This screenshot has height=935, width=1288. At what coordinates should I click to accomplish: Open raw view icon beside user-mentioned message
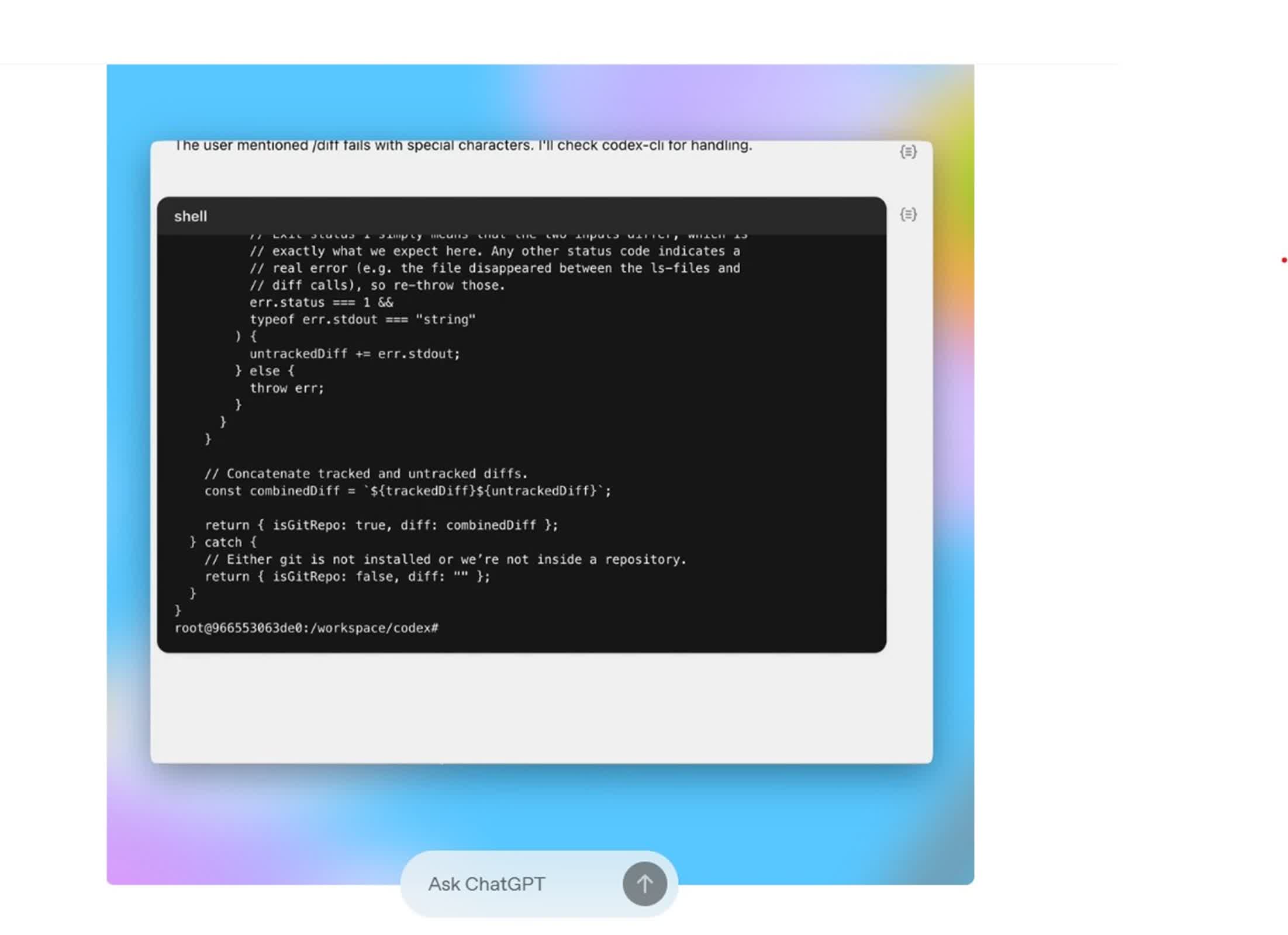908,152
